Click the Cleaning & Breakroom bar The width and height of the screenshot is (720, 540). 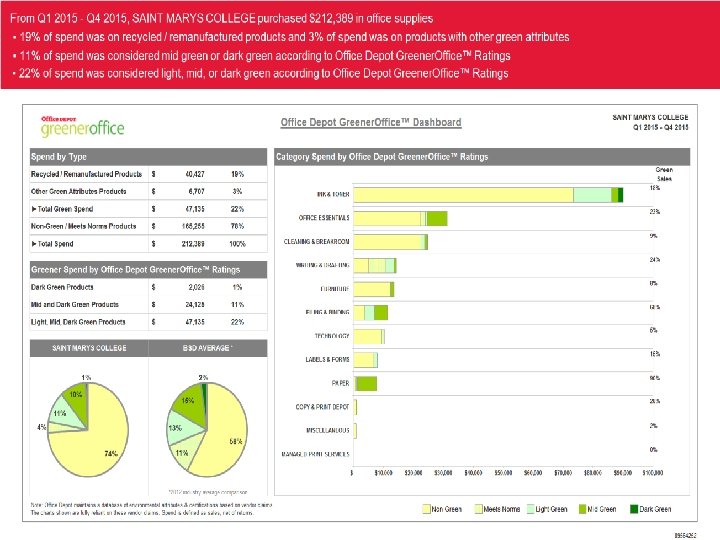click(x=390, y=242)
